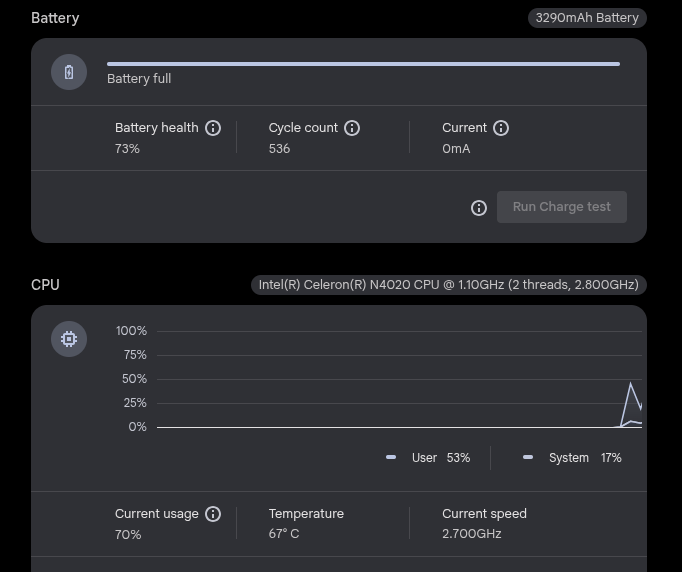This screenshot has width=682, height=572.
Task: Click the 3290mAh Battery chip label
Action: point(587,18)
